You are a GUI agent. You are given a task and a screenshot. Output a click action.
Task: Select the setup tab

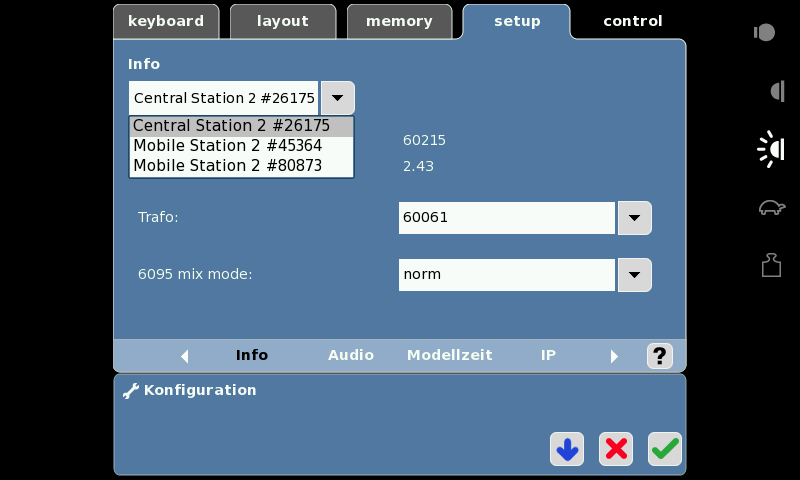[517, 21]
